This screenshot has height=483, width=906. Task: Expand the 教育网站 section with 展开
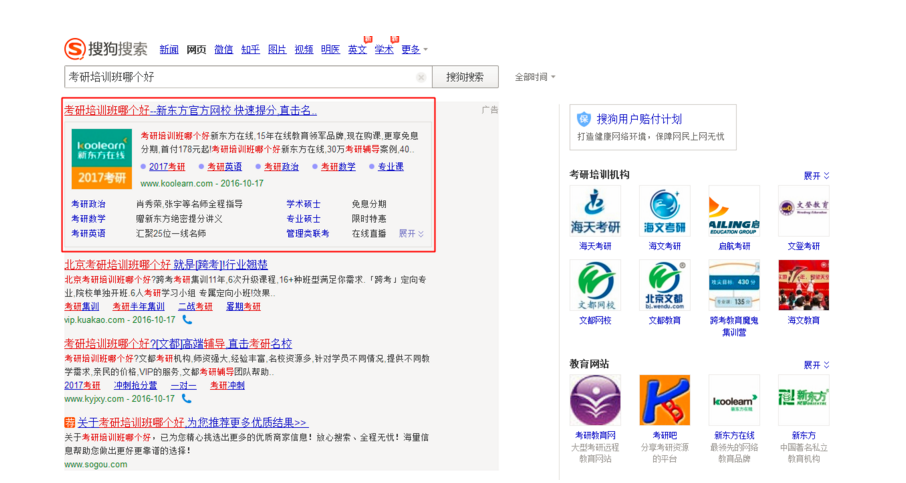(816, 365)
